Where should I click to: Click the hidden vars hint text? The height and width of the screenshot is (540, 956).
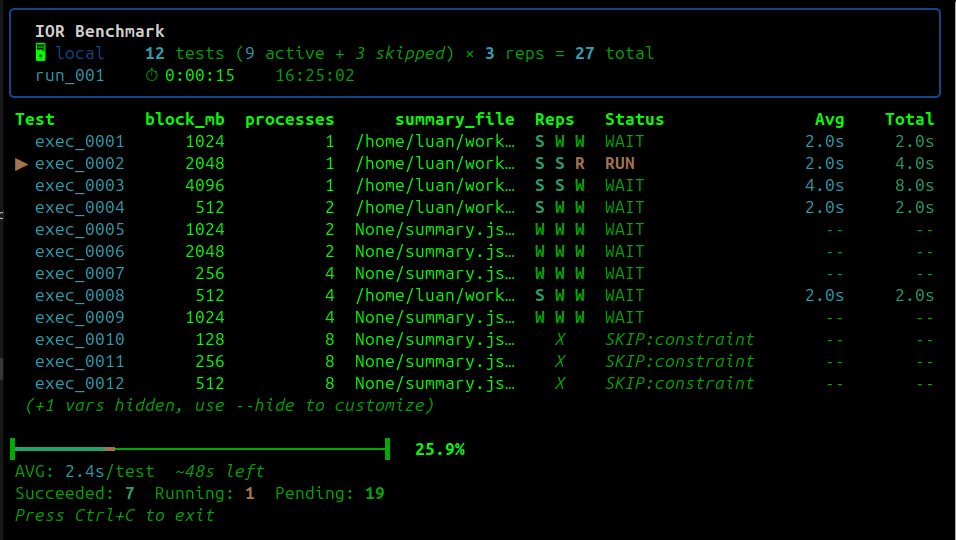tap(229, 405)
